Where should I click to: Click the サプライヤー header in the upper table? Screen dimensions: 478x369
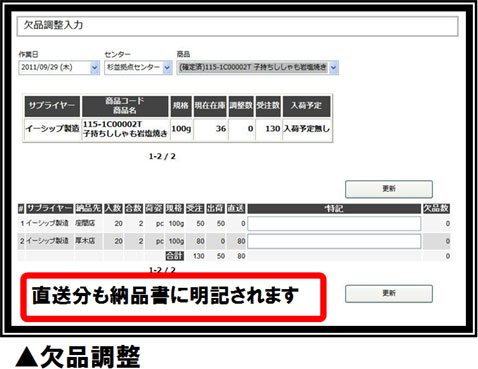(52, 106)
